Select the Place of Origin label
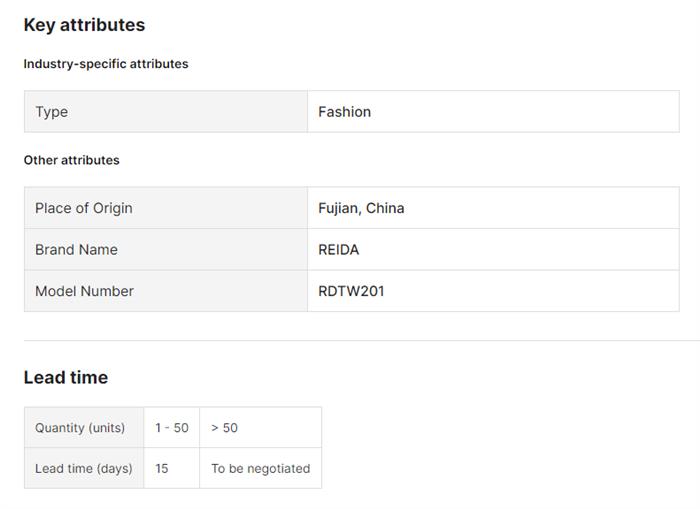The height and width of the screenshot is (509, 700). pos(84,208)
